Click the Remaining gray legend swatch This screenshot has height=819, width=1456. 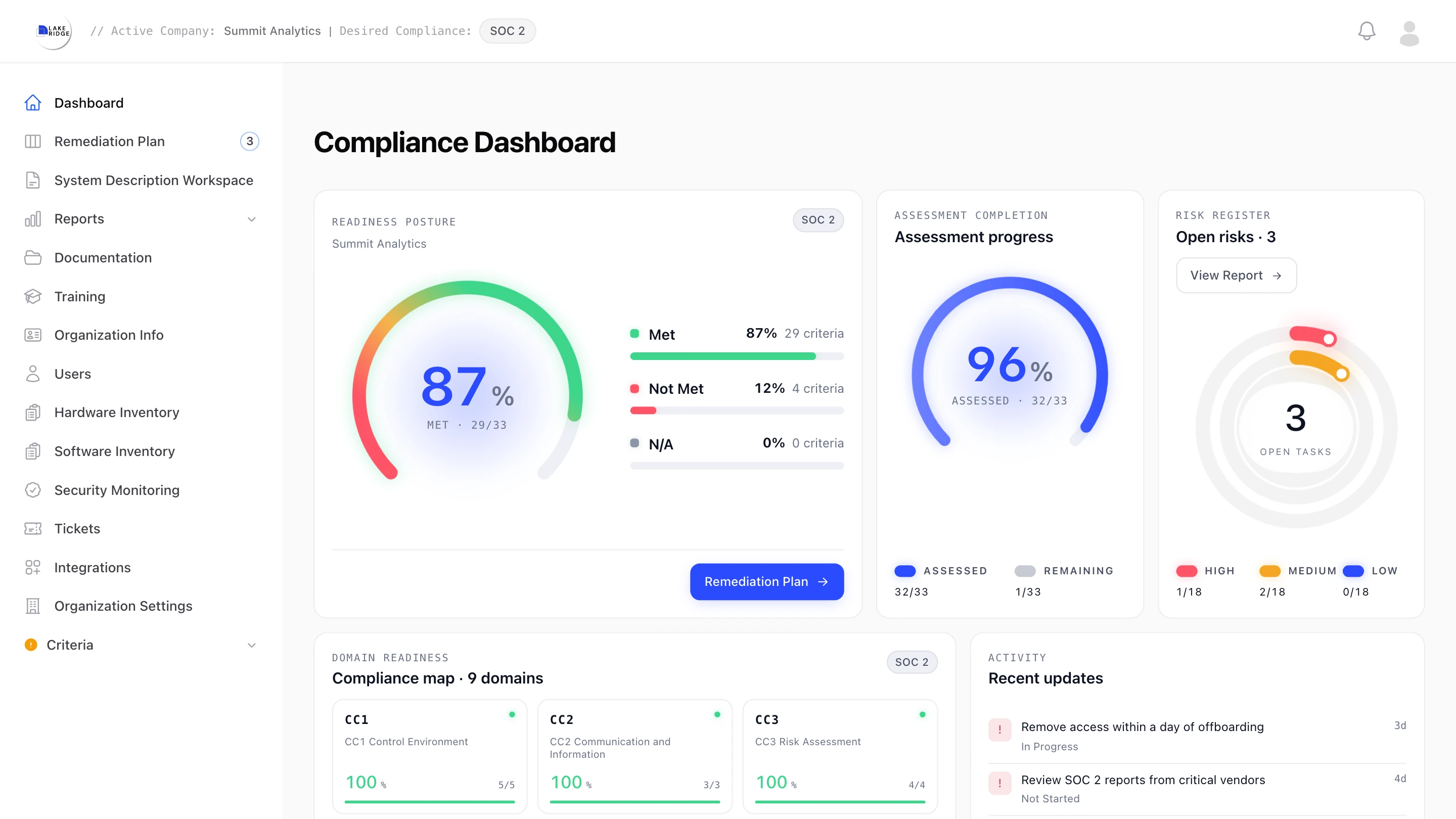(1025, 571)
